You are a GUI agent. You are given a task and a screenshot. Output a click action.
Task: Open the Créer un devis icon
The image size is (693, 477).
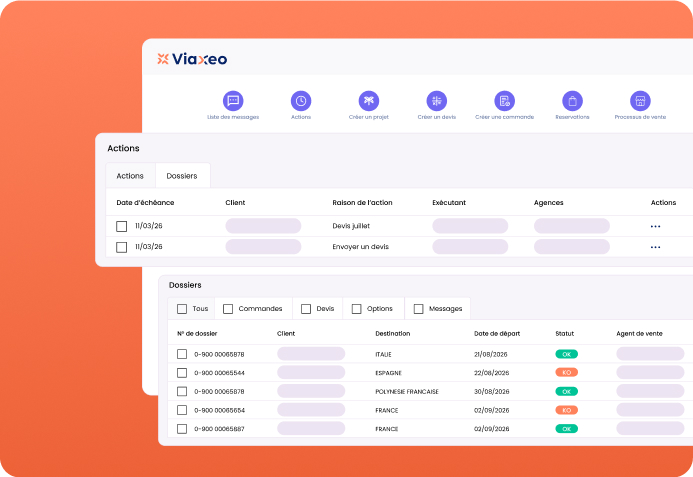[x=437, y=101]
